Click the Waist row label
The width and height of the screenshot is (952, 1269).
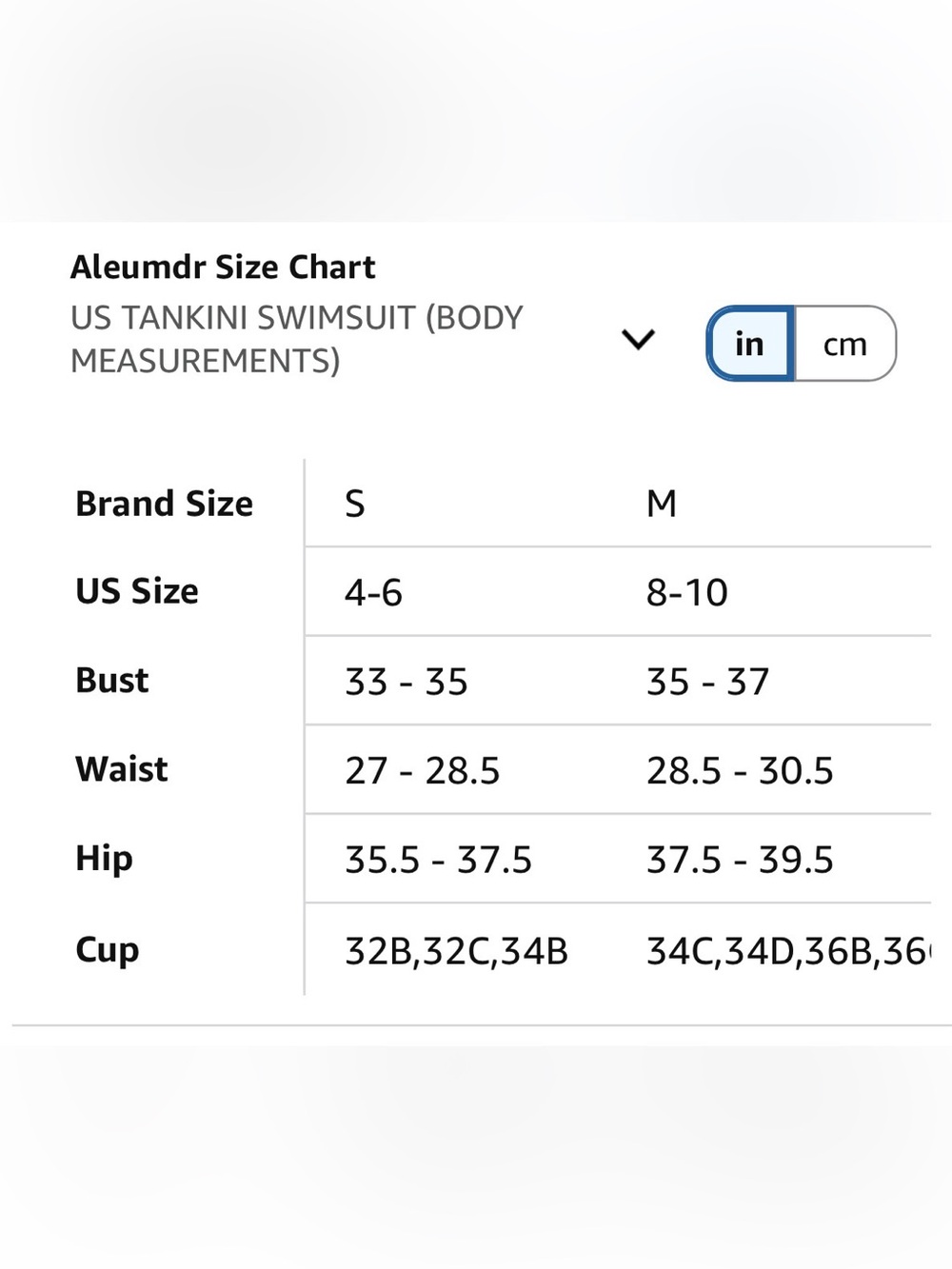tap(122, 769)
